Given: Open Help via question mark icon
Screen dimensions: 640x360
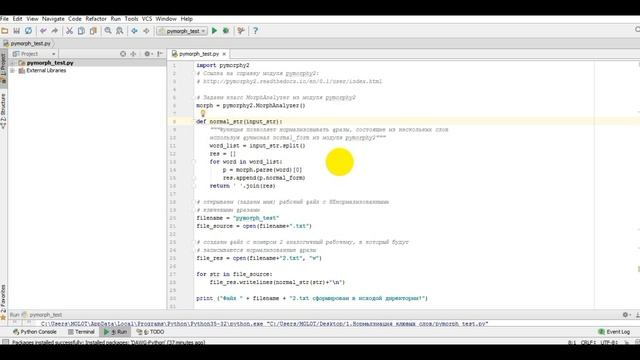Looking at the screenshot, I should click(255, 31).
